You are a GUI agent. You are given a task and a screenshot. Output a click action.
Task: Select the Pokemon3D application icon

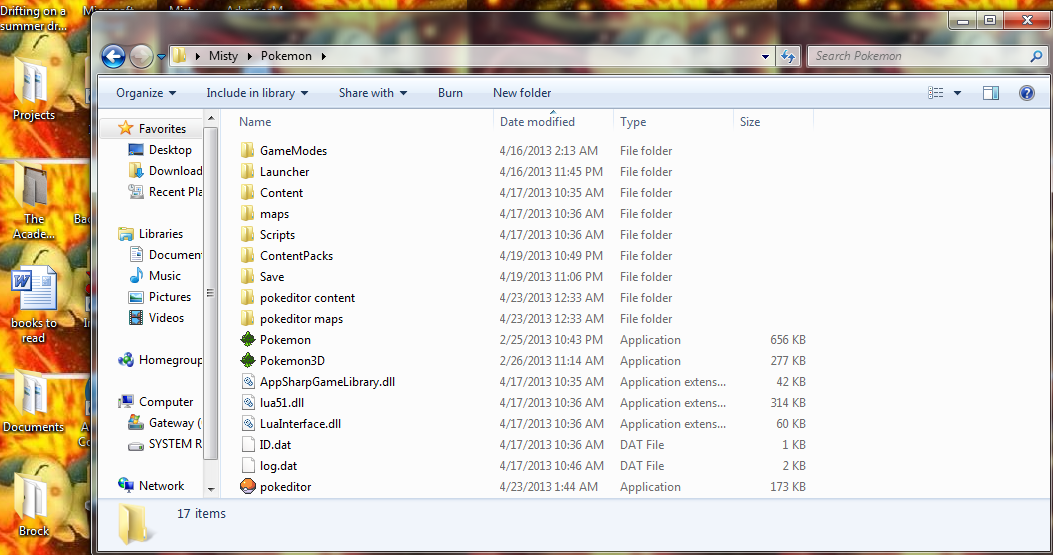tap(248, 360)
